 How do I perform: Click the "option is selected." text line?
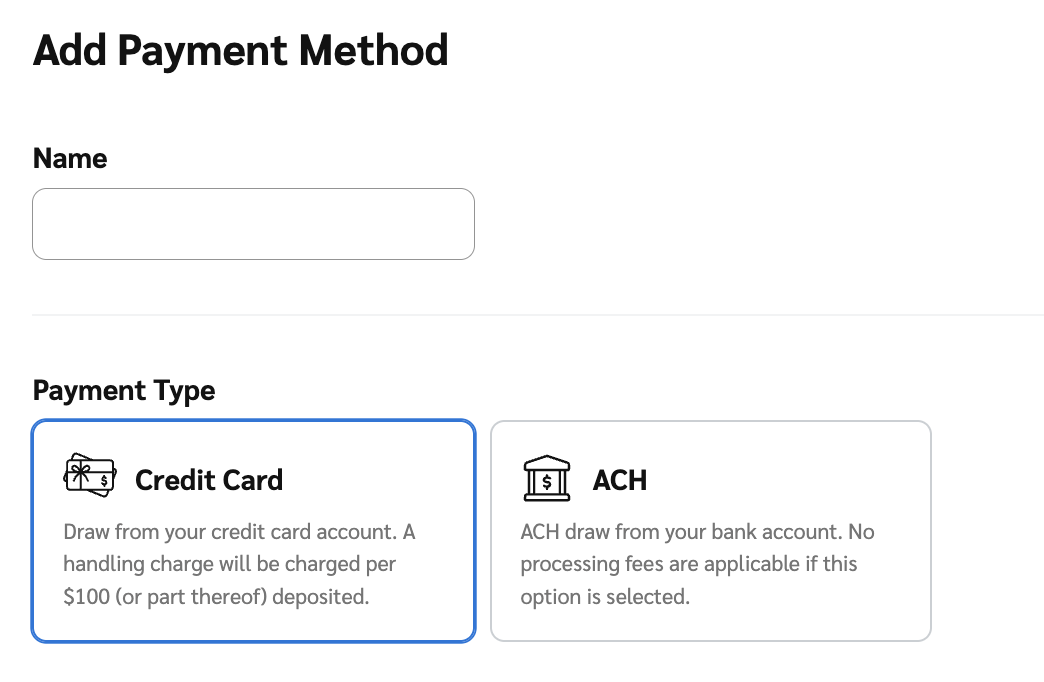[x=605, y=598]
